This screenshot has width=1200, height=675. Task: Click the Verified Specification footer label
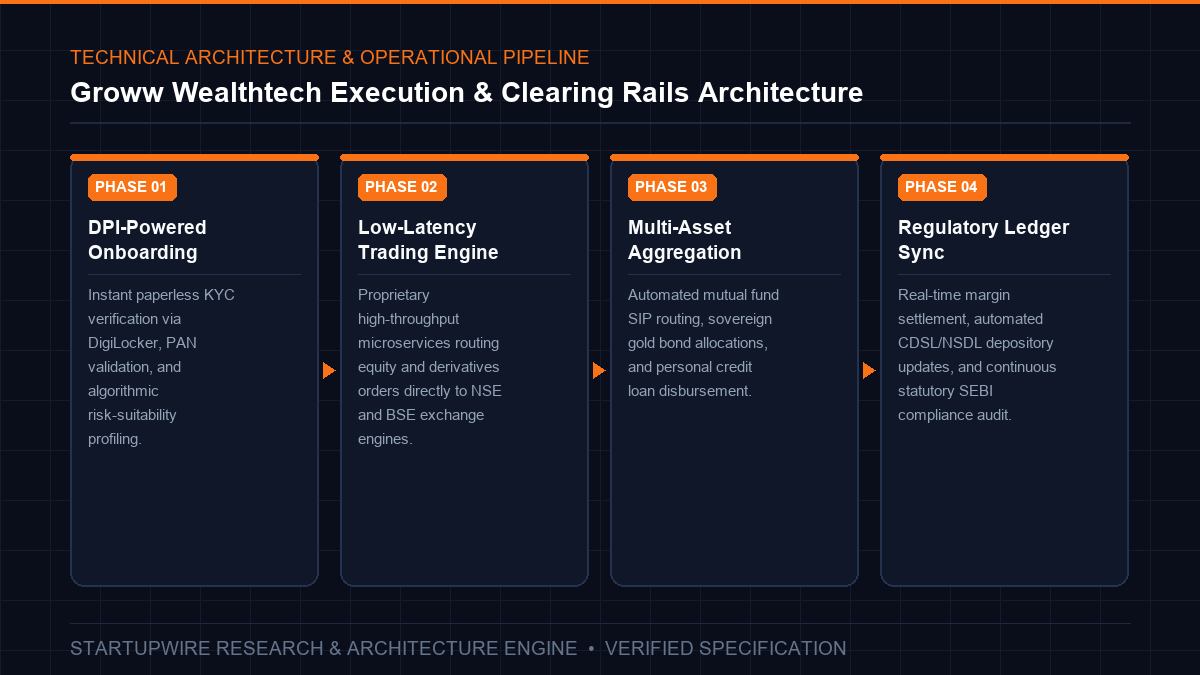pyautogui.click(x=726, y=649)
